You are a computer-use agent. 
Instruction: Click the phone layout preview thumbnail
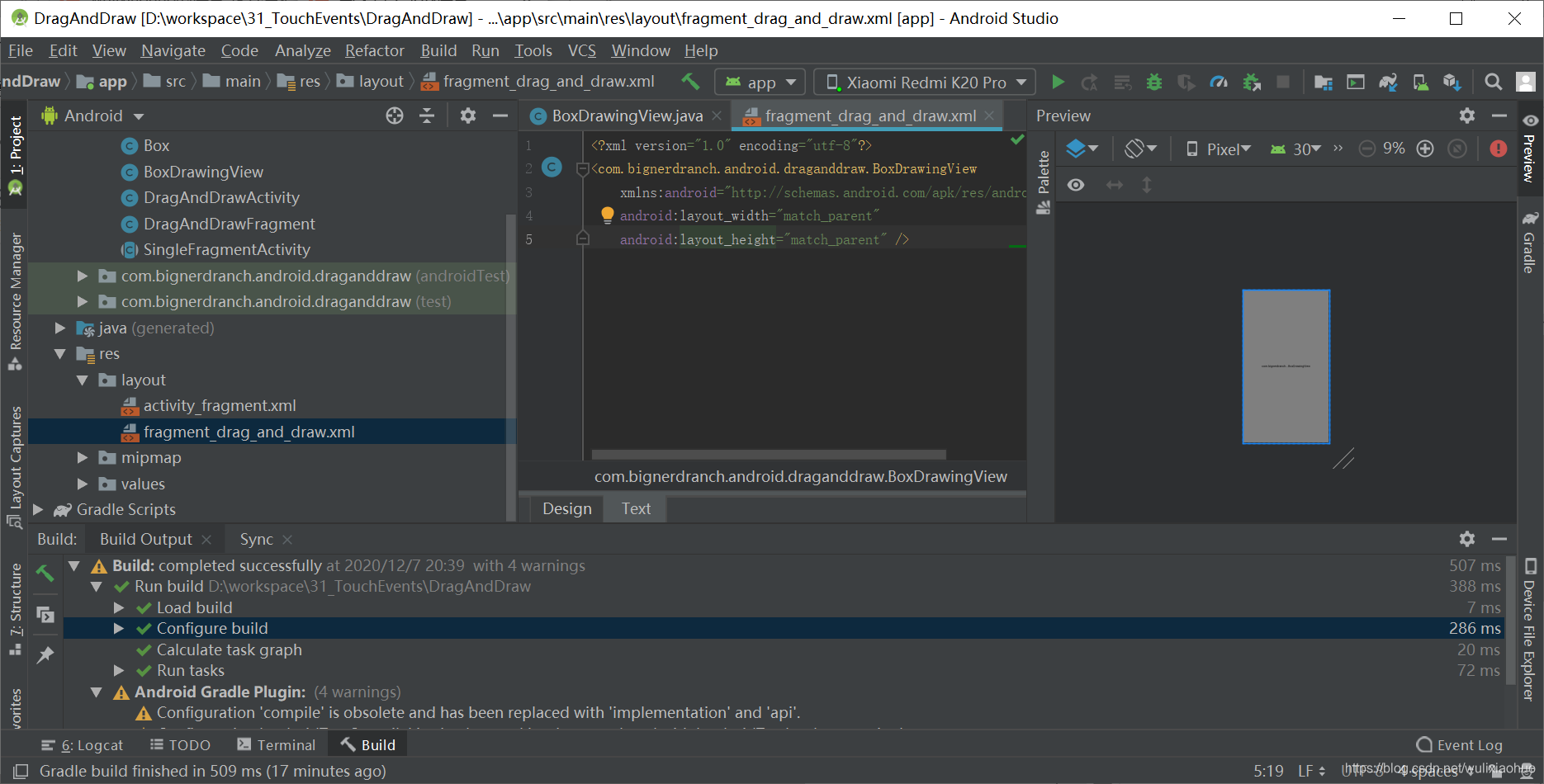tap(1286, 366)
